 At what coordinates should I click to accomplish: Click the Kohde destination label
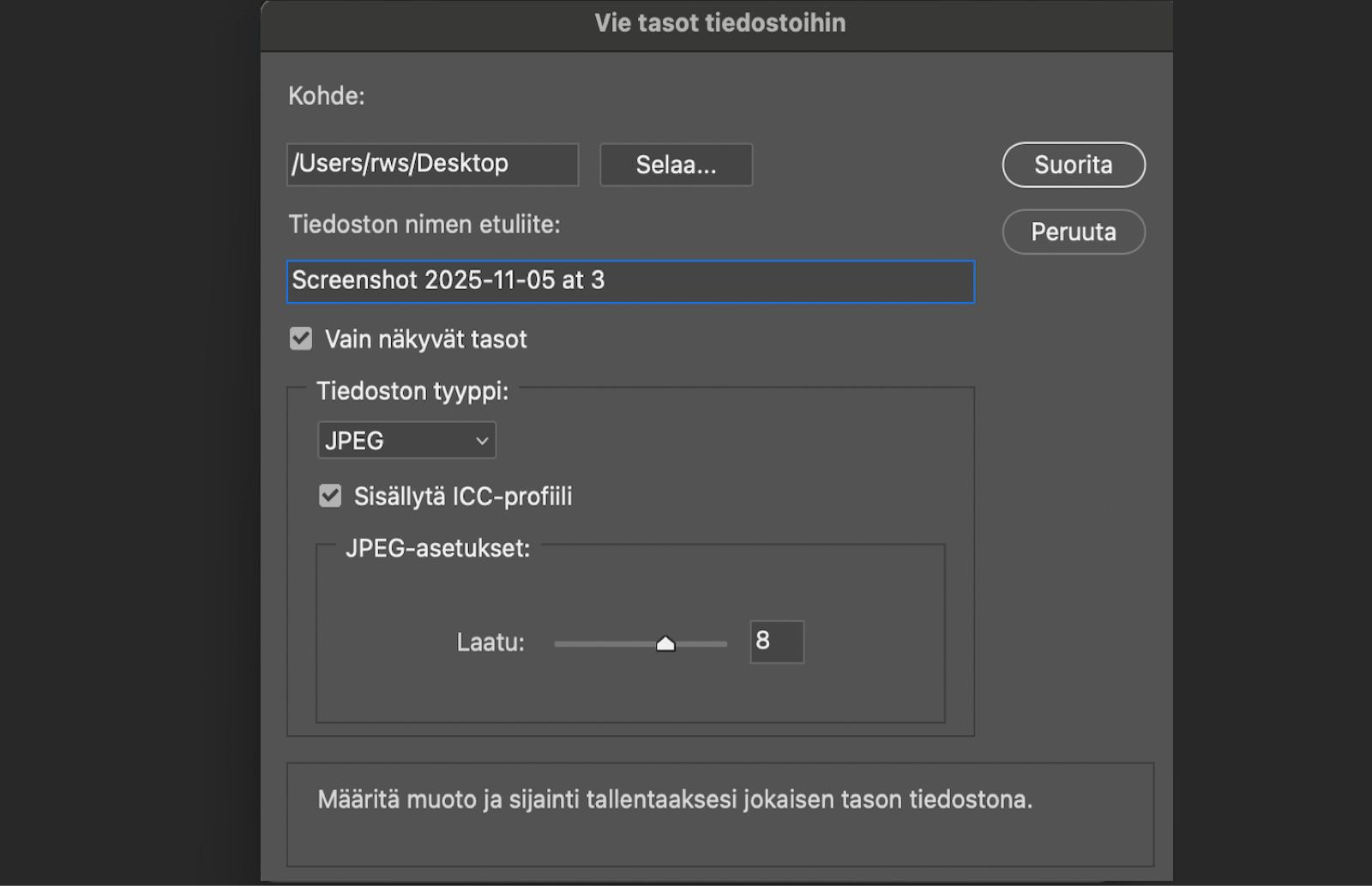pyautogui.click(x=326, y=96)
